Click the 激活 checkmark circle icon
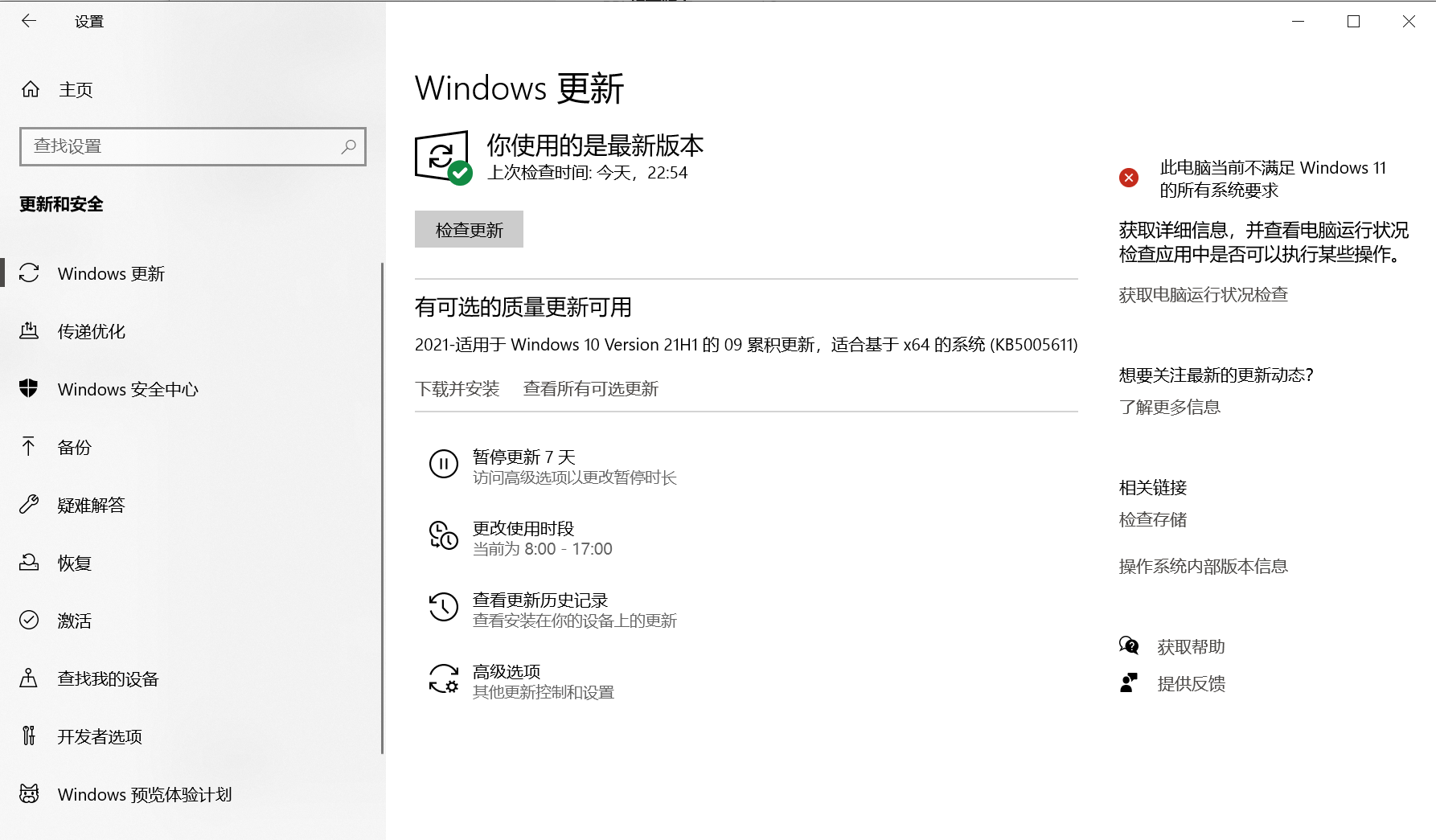The image size is (1436, 840). (29, 620)
